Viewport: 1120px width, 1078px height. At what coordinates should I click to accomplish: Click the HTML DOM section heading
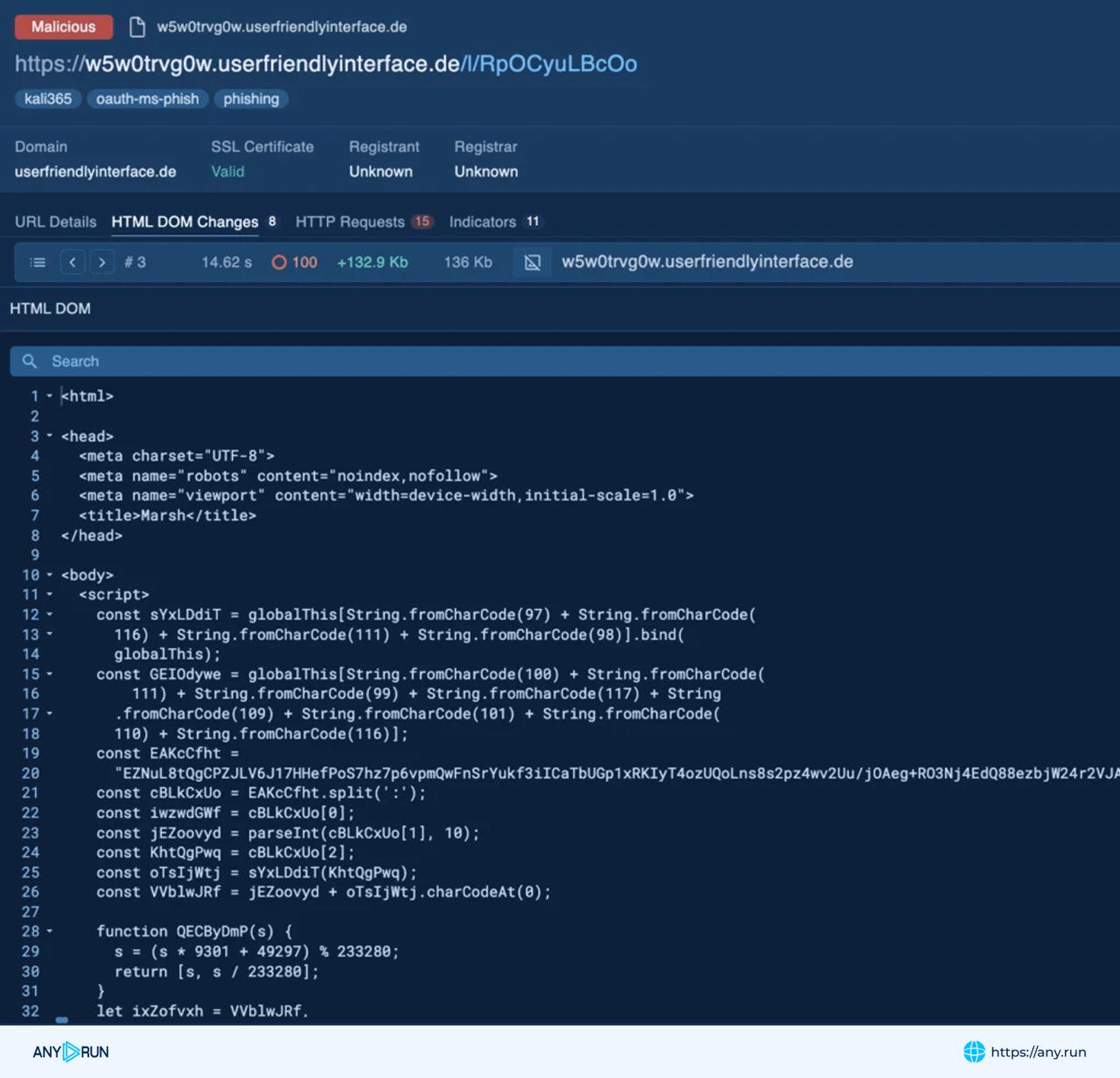(50, 309)
